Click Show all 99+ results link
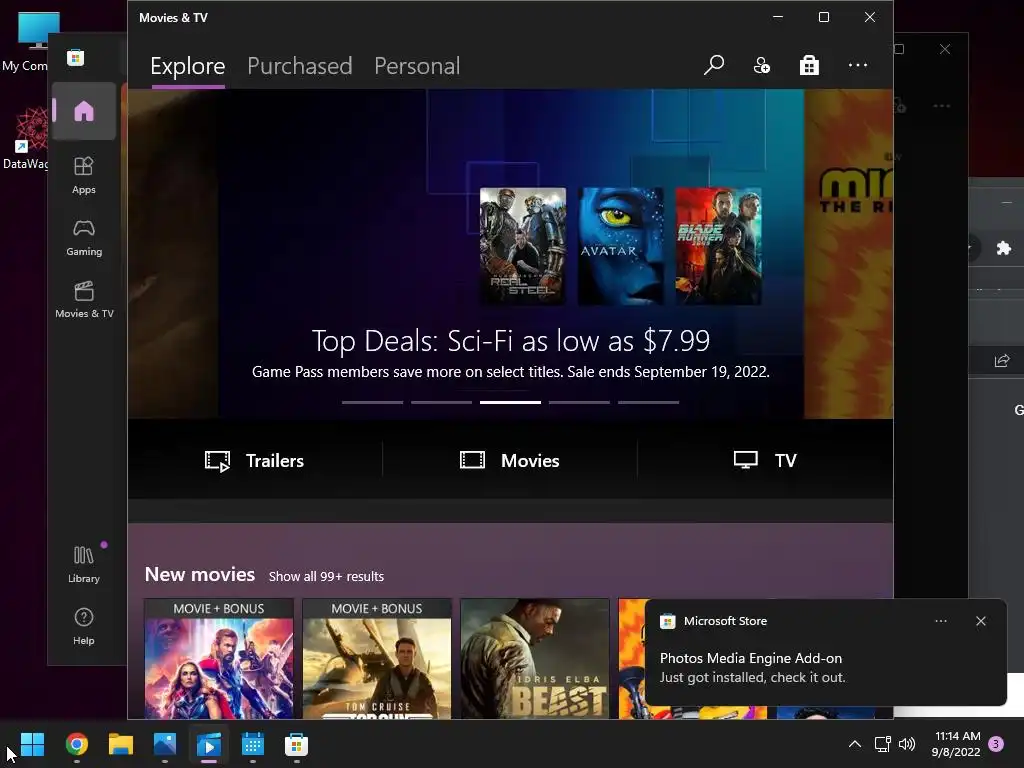The image size is (1024, 768). point(327,576)
